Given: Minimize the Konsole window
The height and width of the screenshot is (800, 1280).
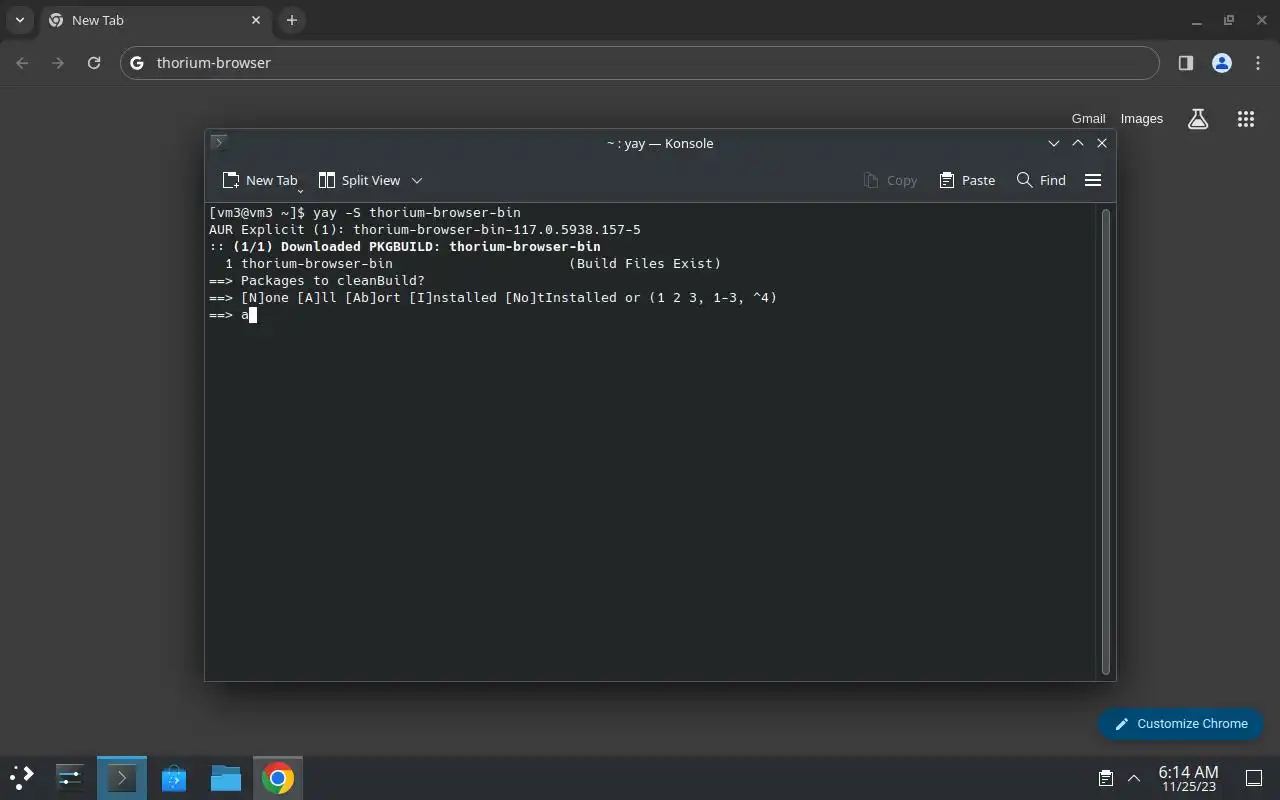Looking at the screenshot, I should point(1054,143).
